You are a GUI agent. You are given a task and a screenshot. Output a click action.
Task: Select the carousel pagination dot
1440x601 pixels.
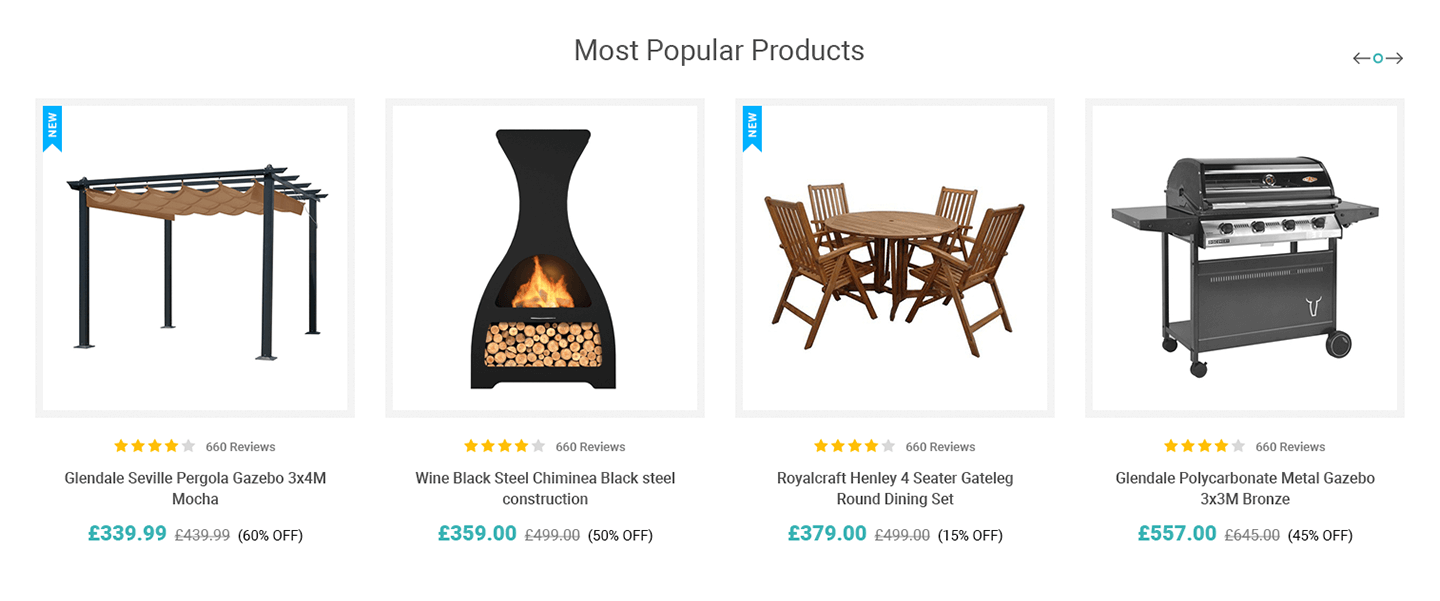pos(1378,58)
